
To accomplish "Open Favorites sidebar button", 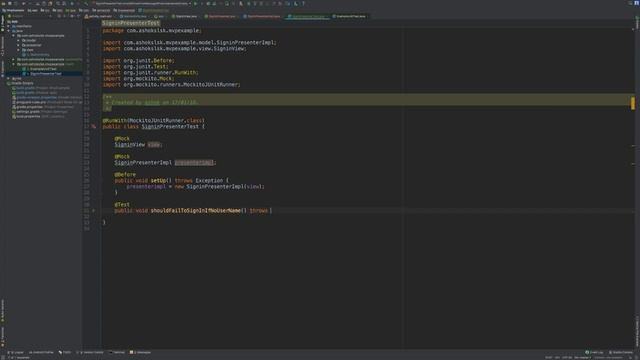I will [2, 336].
